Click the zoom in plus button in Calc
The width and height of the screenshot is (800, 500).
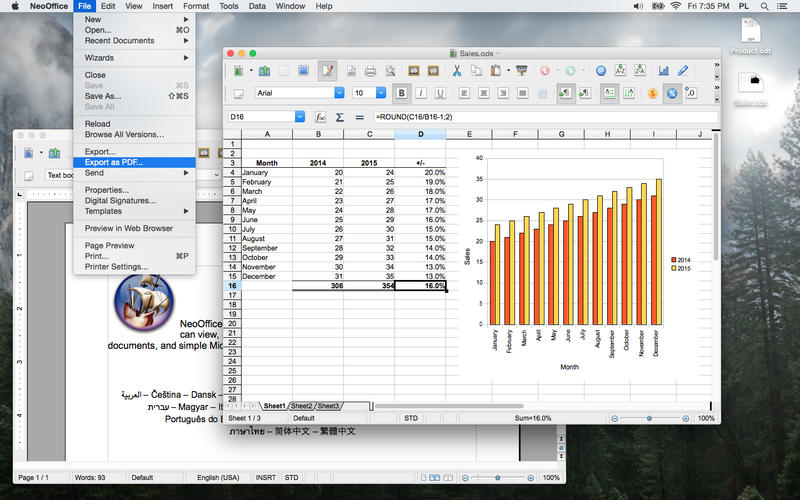point(686,418)
